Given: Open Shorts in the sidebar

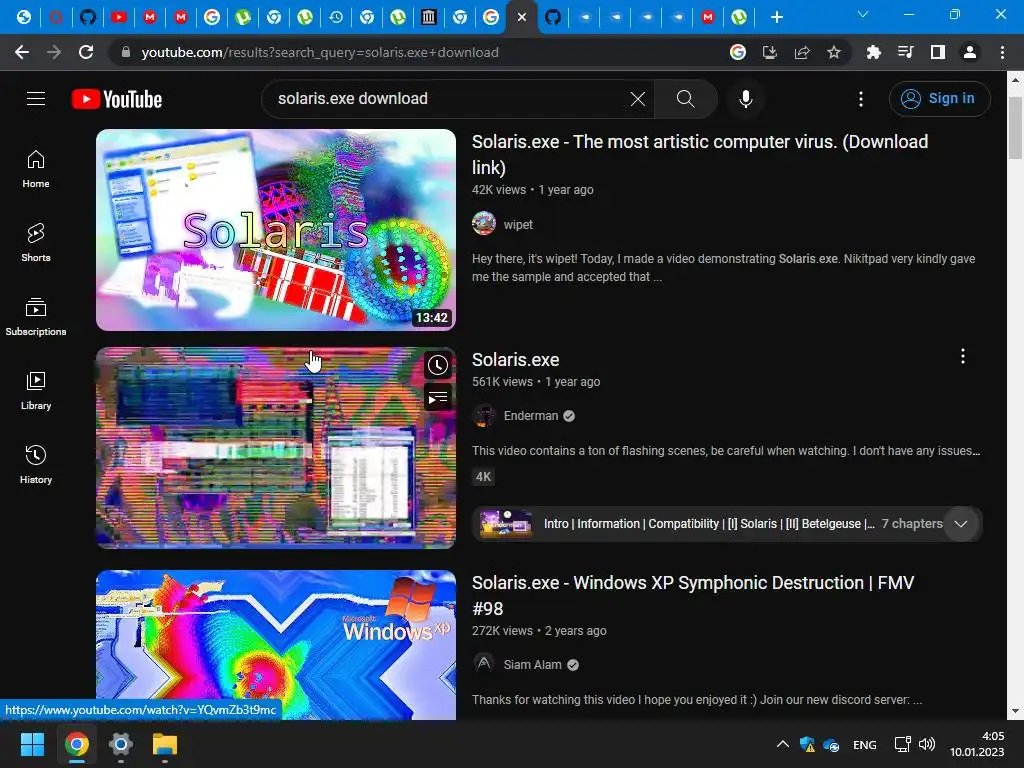Looking at the screenshot, I should (36, 243).
